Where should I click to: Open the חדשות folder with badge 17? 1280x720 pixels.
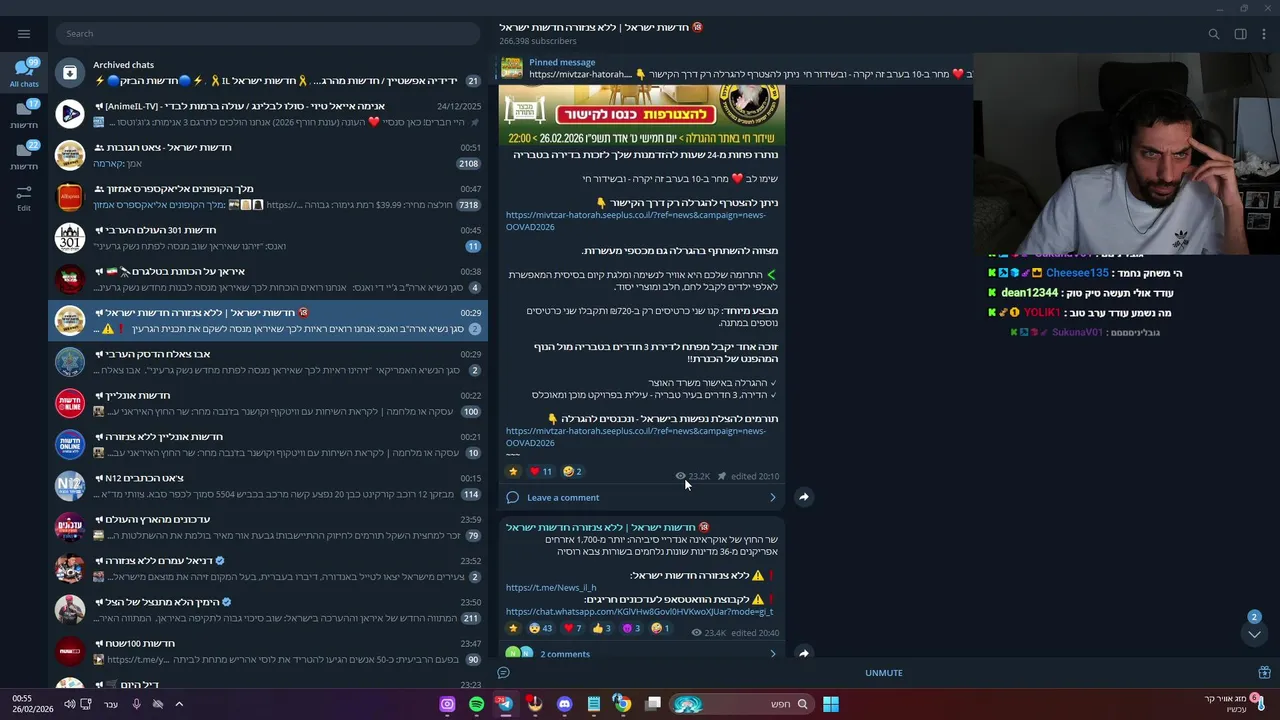[x=24, y=115]
